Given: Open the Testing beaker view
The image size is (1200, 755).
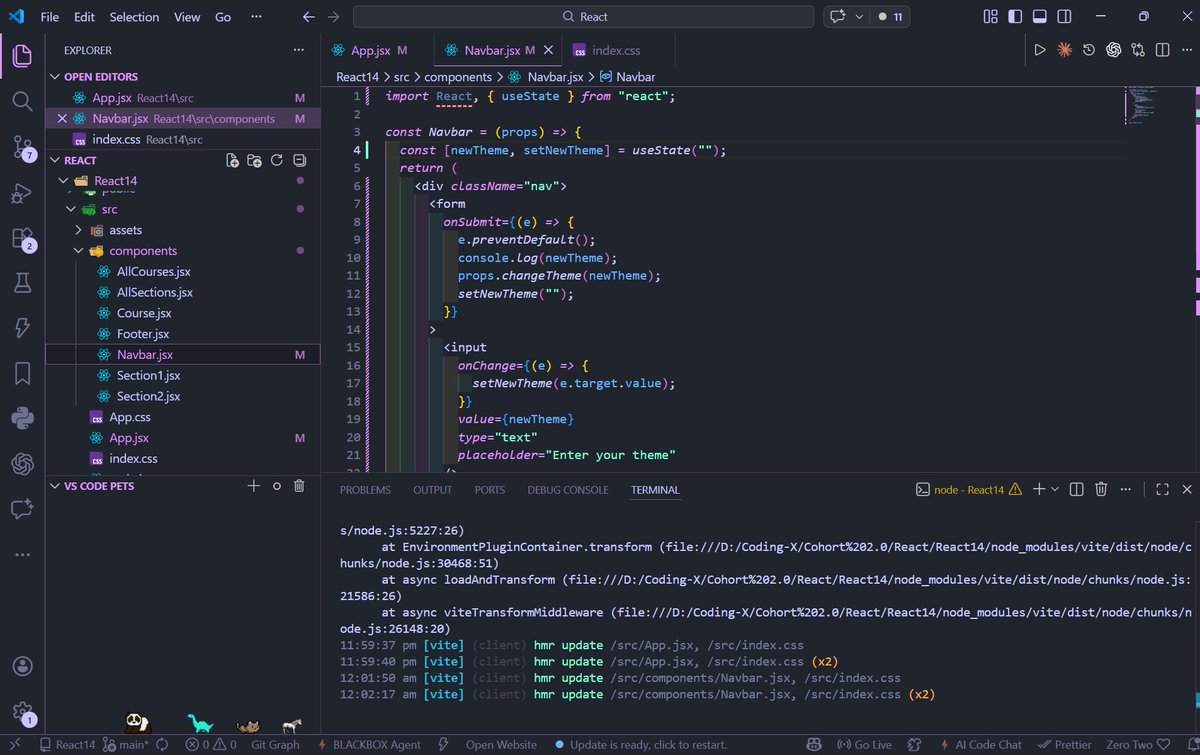Looking at the screenshot, I should 22,283.
